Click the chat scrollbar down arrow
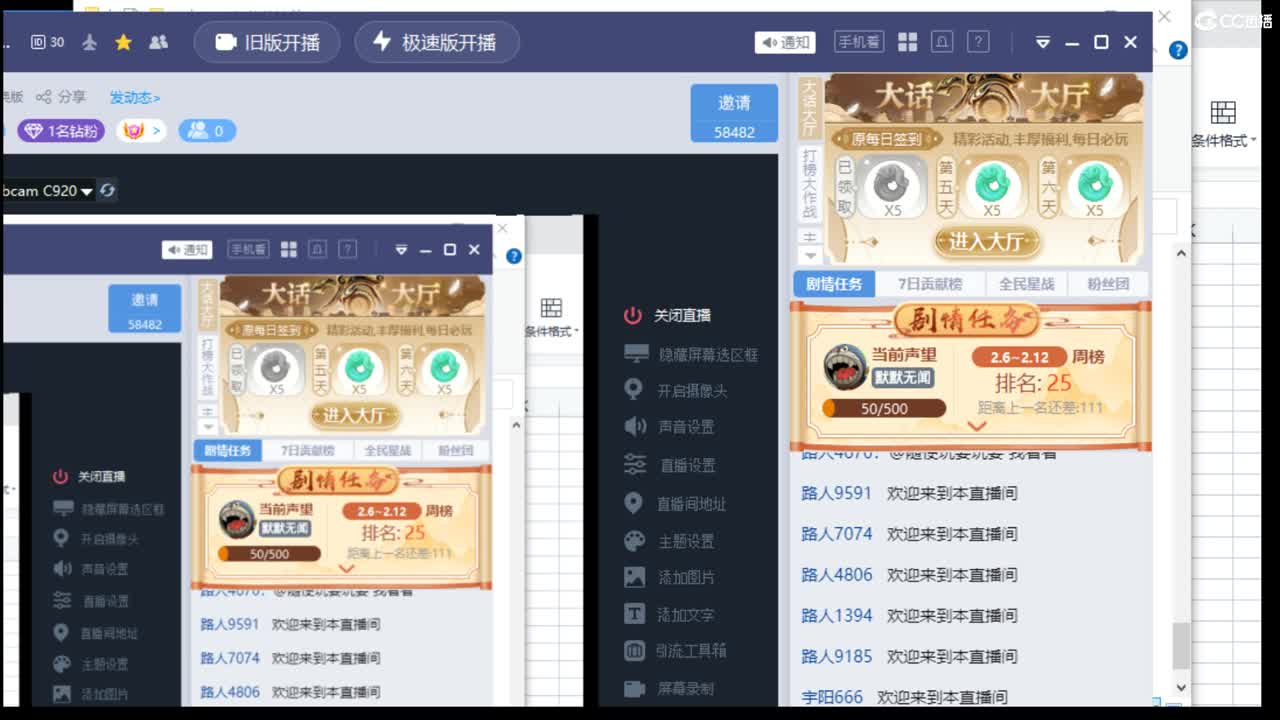1280x720 pixels. coord(1180,688)
